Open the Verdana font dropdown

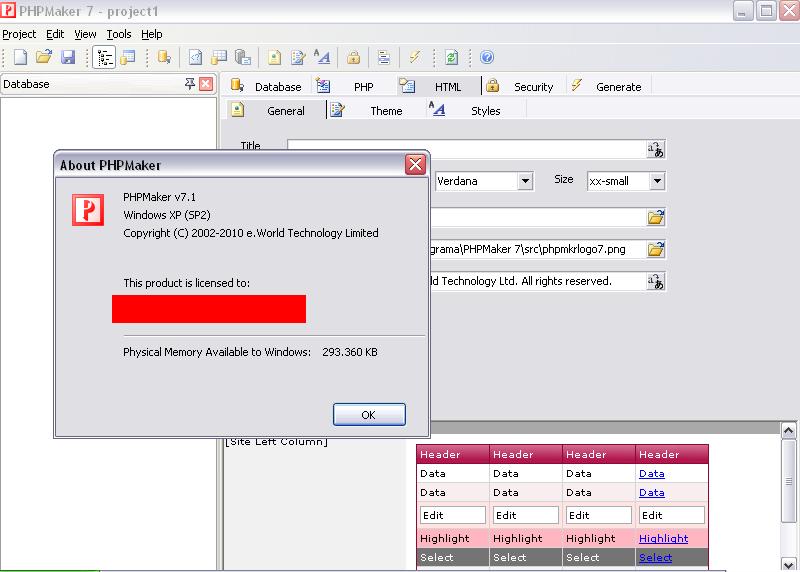pyautogui.click(x=525, y=181)
